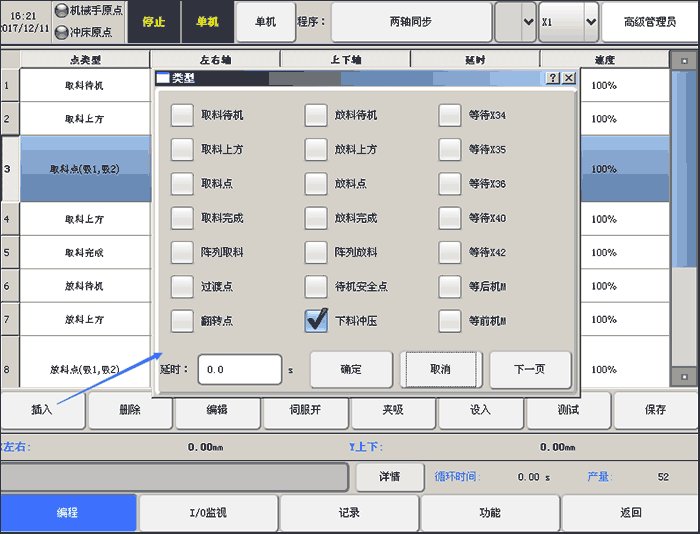
Task: Tick the 待机安全点 checkbox
Action: coord(316,287)
